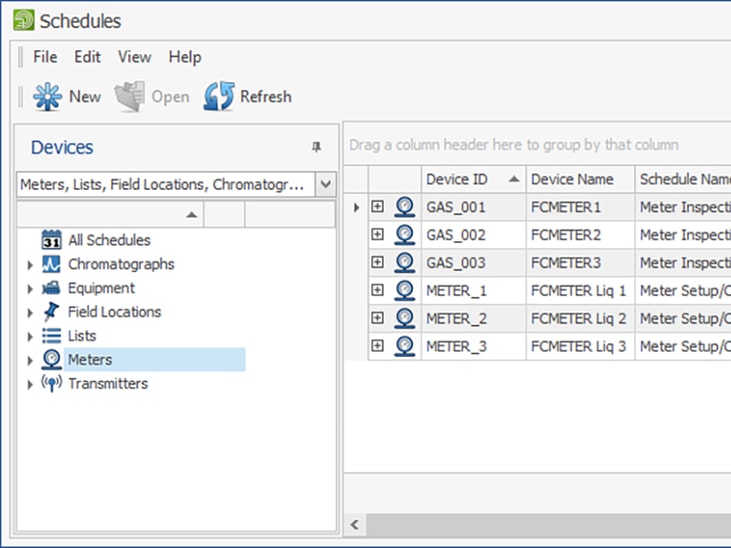Expand the METER_3 row details

tap(377, 346)
